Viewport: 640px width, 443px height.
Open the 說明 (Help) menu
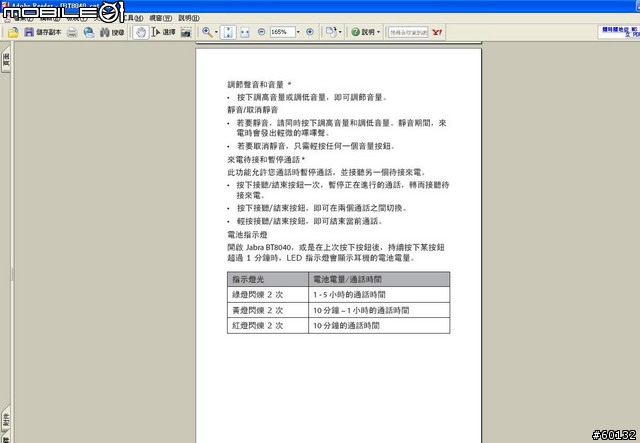(189, 18)
